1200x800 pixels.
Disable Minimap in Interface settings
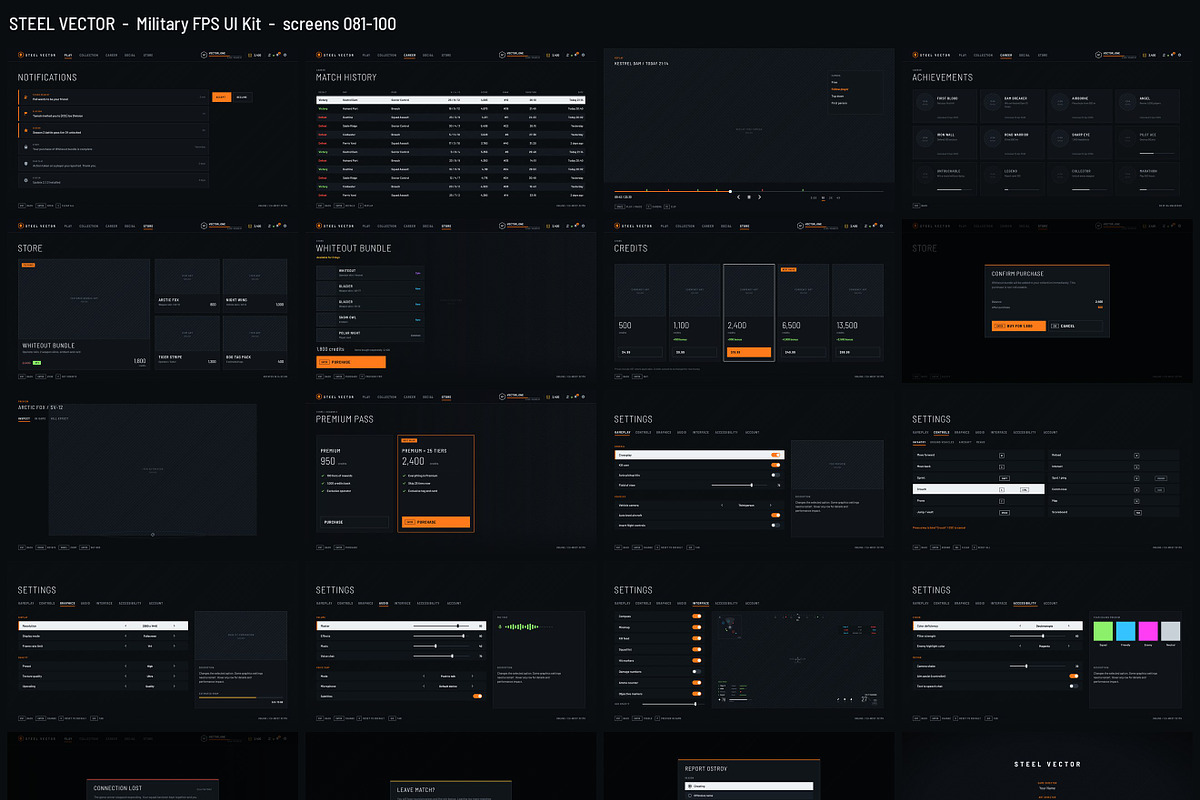[x=696, y=627]
